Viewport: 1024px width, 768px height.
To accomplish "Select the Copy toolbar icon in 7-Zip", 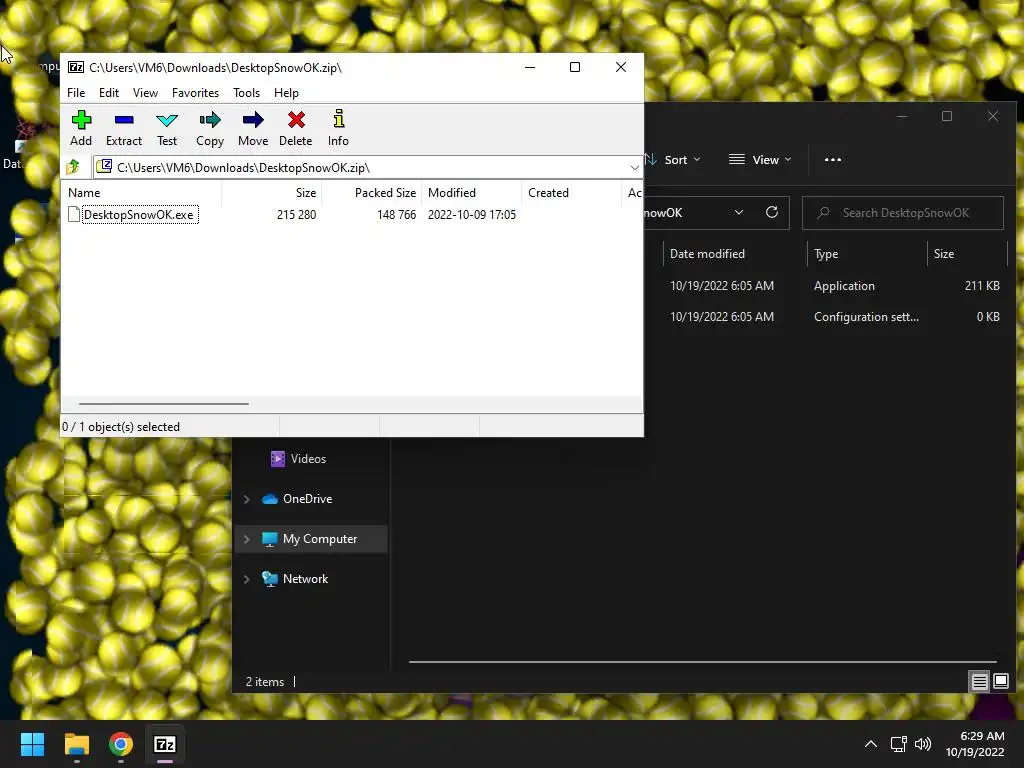I will click(x=210, y=128).
